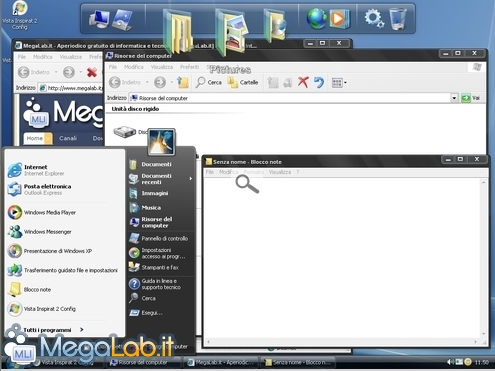Open back history dropdown arrow in Risorse del computer
495x371 pixels.
[x=147, y=82]
